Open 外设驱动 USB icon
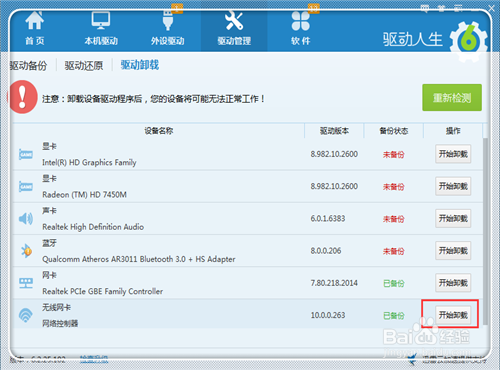 [x=168, y=21]
